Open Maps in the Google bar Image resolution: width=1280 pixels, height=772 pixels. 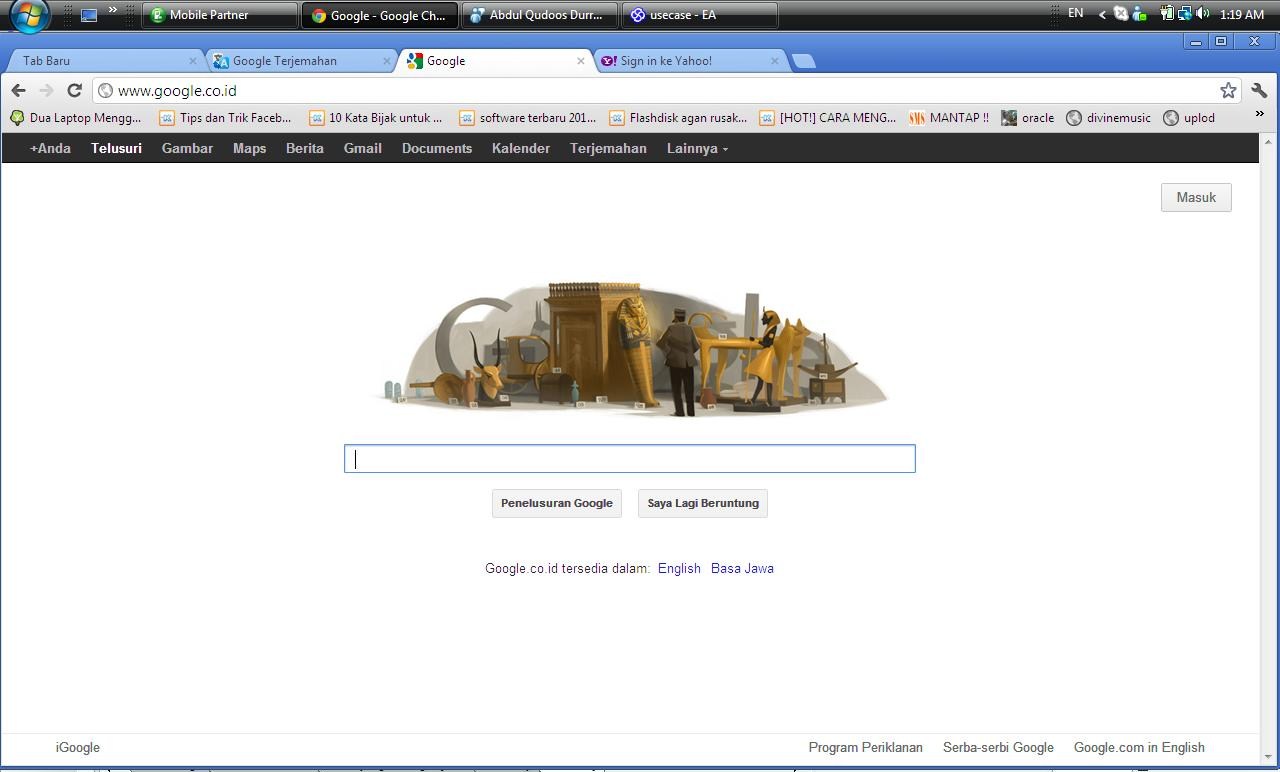click(249, 148)
